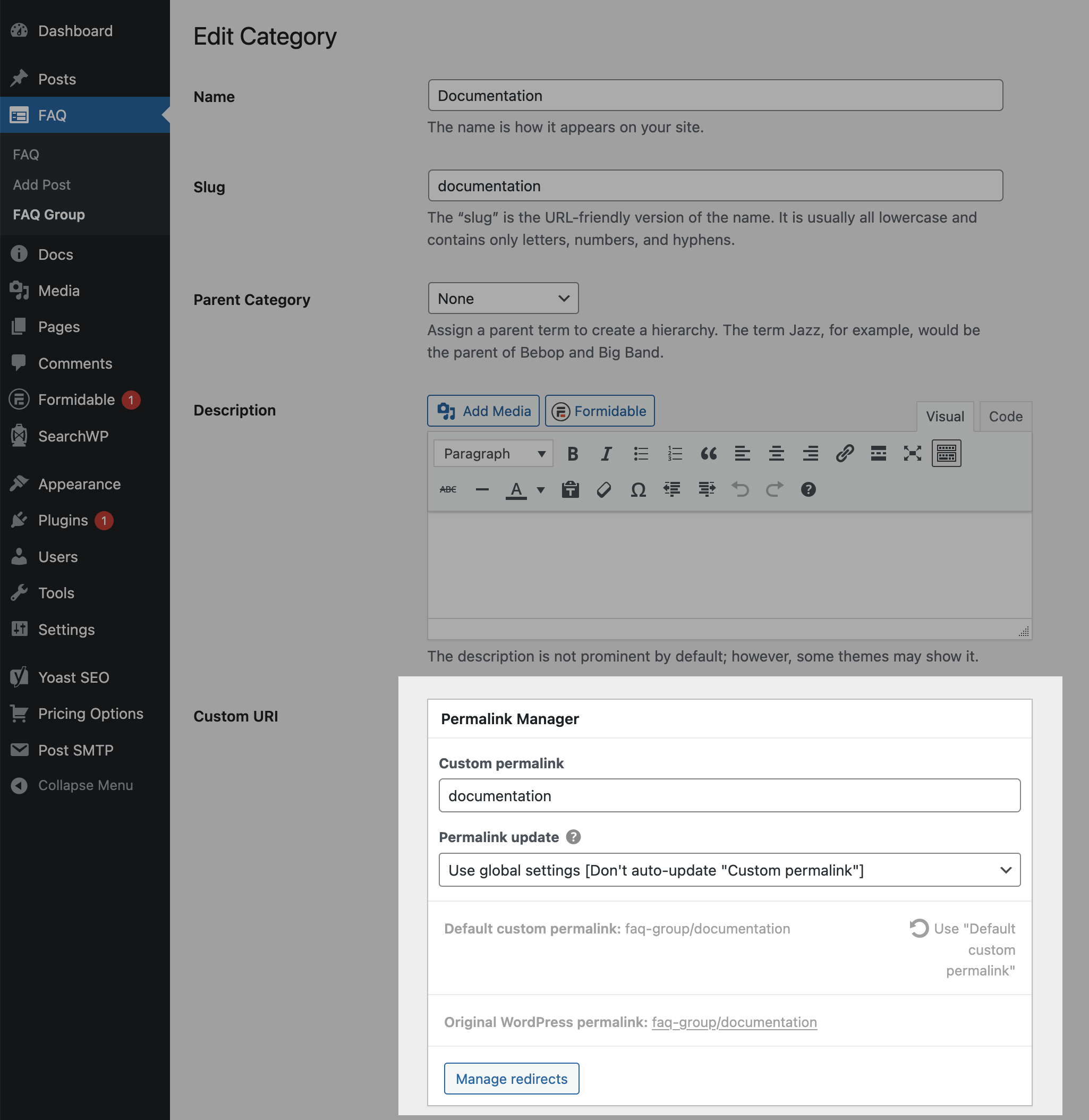Screen dimensions: 1089x1120
Task: Click the bulleted list icon
Action: 641,454
